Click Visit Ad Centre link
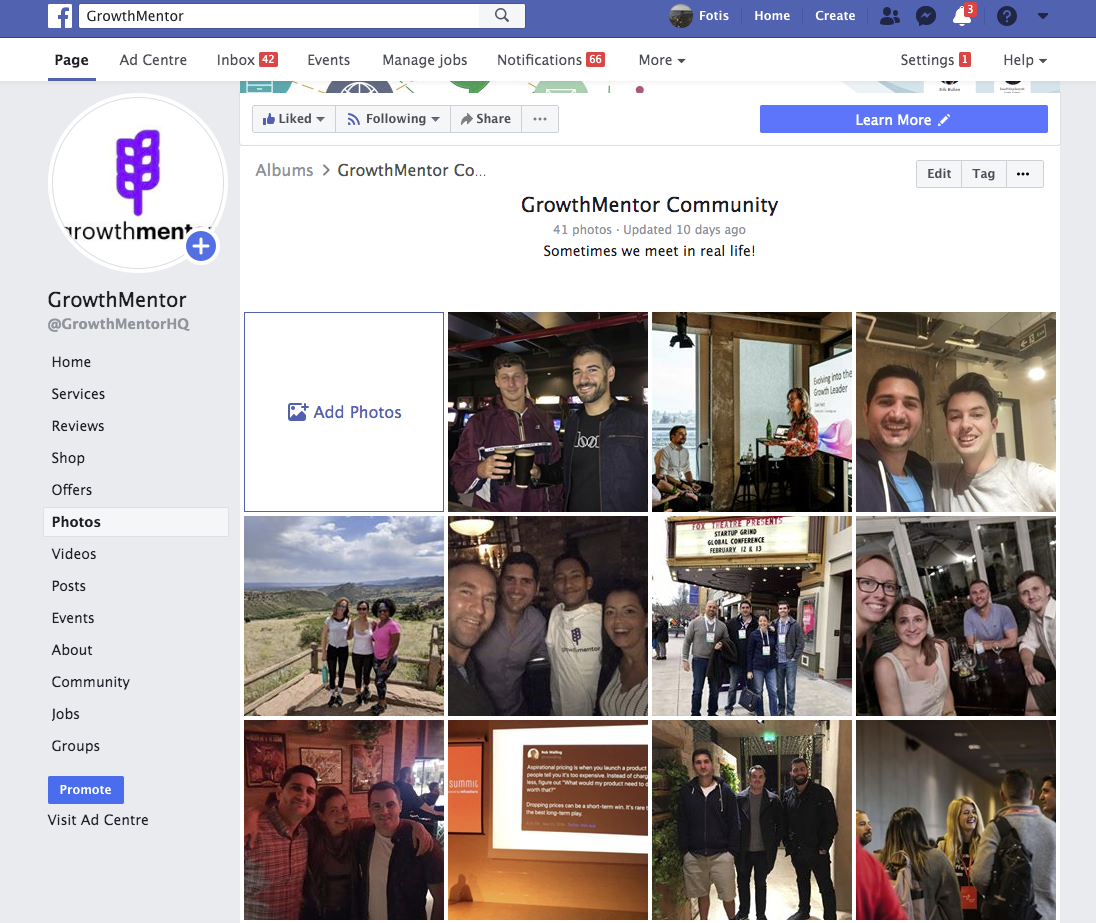This screenshot has height=923, width=1096. (x=98, y=820)
